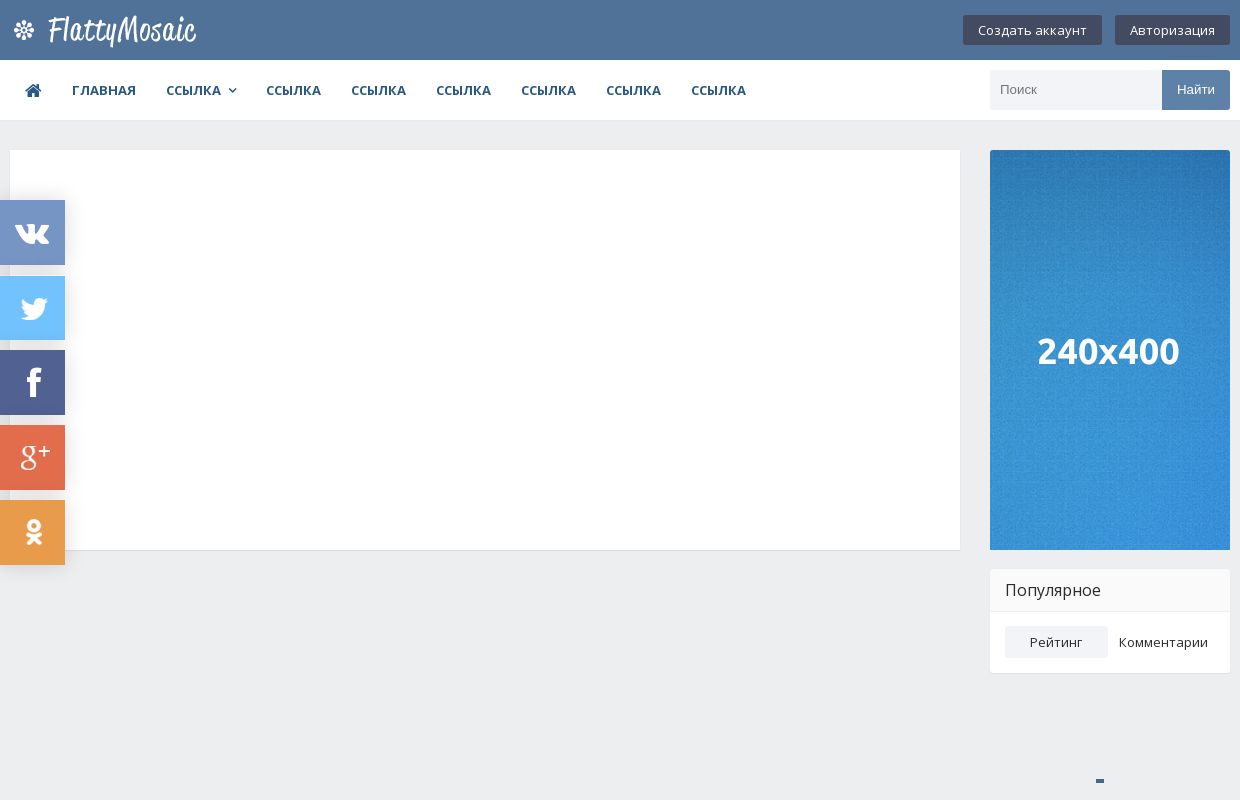Open the Главная menu item
The height and width of the screenshot is (800, 1240).
tap(104, 90)
